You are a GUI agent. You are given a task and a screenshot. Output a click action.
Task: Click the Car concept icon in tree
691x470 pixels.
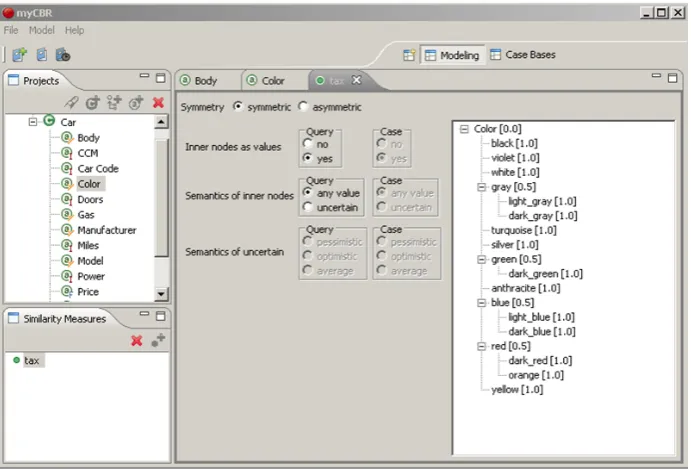pyautogui.click(x=49, y=121)
